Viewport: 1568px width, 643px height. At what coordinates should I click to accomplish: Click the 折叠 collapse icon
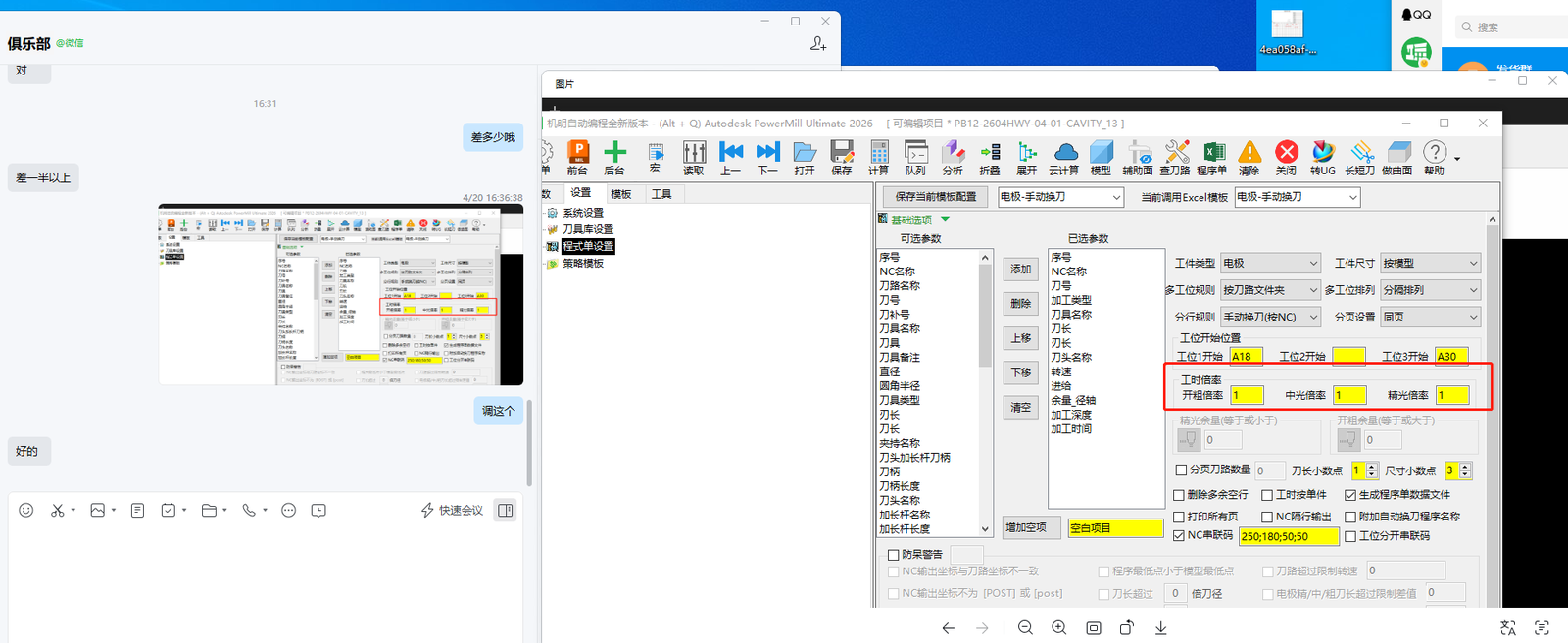pyautogui.click(x=990, y=157)
